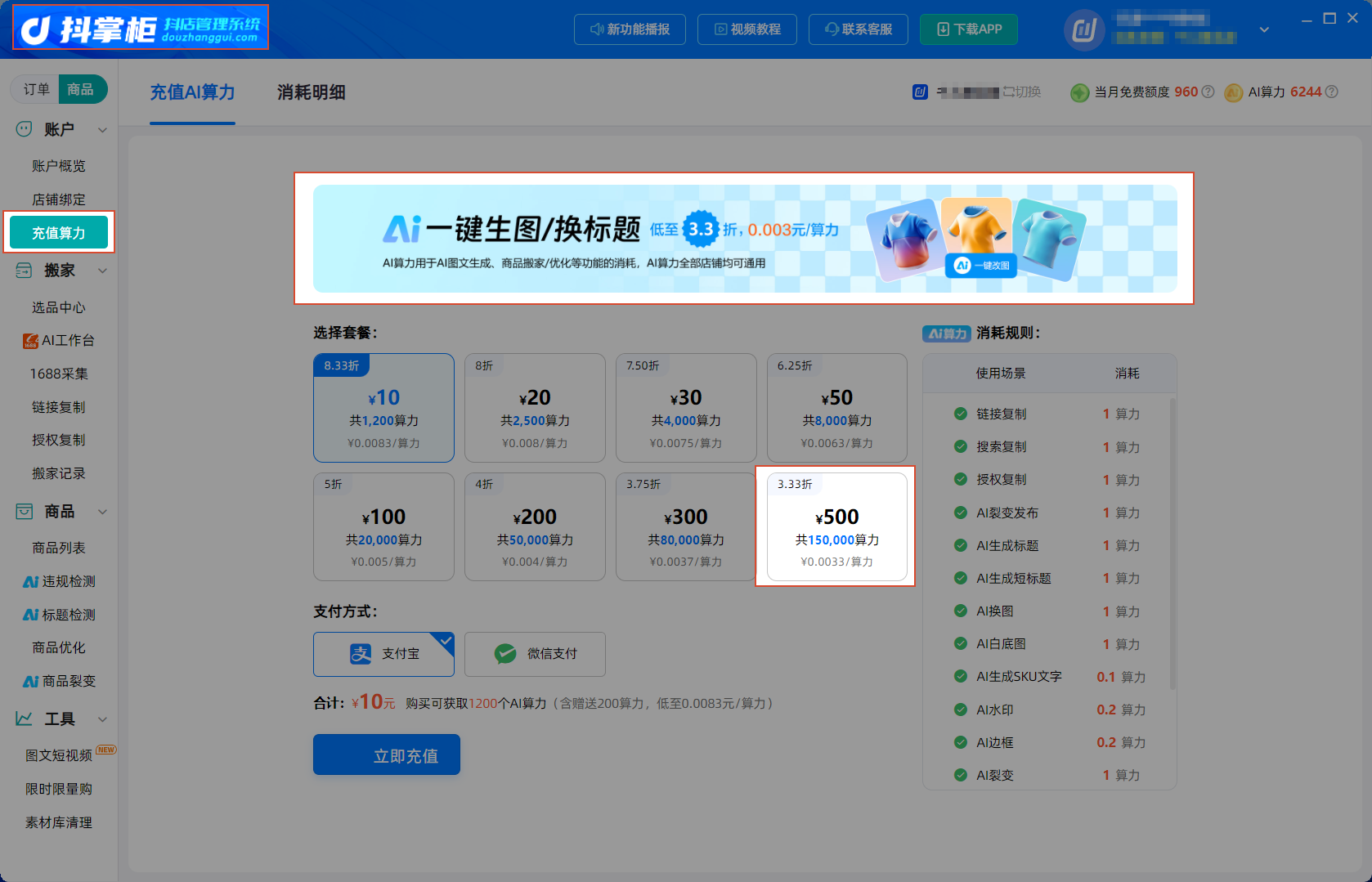Image resolution: width=1372 pixels, height=882 pixels.
Task: Click the 立即充值 button
Action: coord(387,754)
